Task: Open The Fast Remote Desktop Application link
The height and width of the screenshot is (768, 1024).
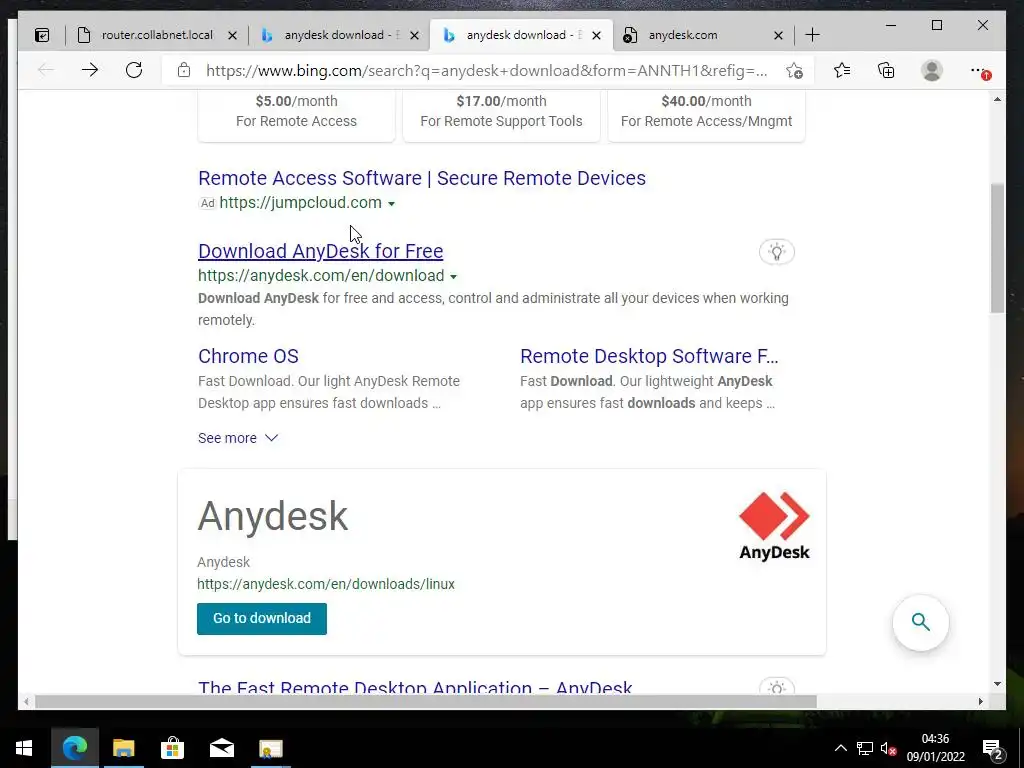Action: [x=415, y=687]
